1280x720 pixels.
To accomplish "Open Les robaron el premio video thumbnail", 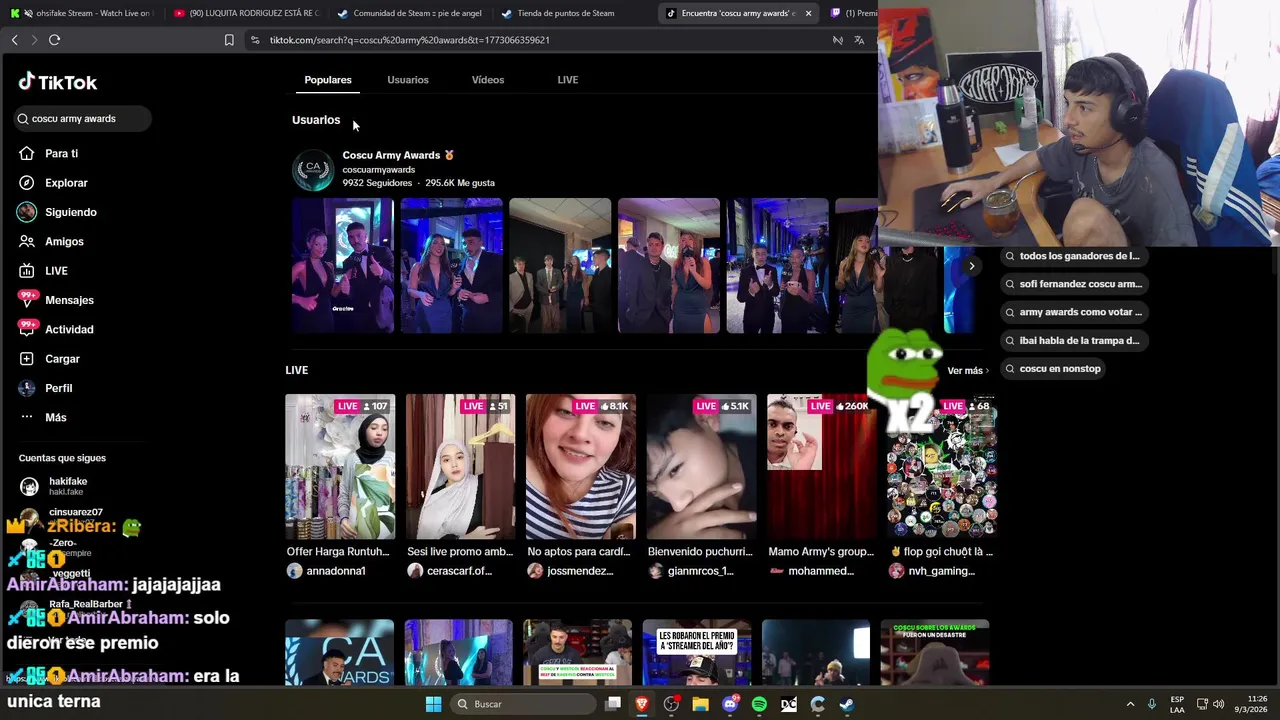I will pos(697,652).
